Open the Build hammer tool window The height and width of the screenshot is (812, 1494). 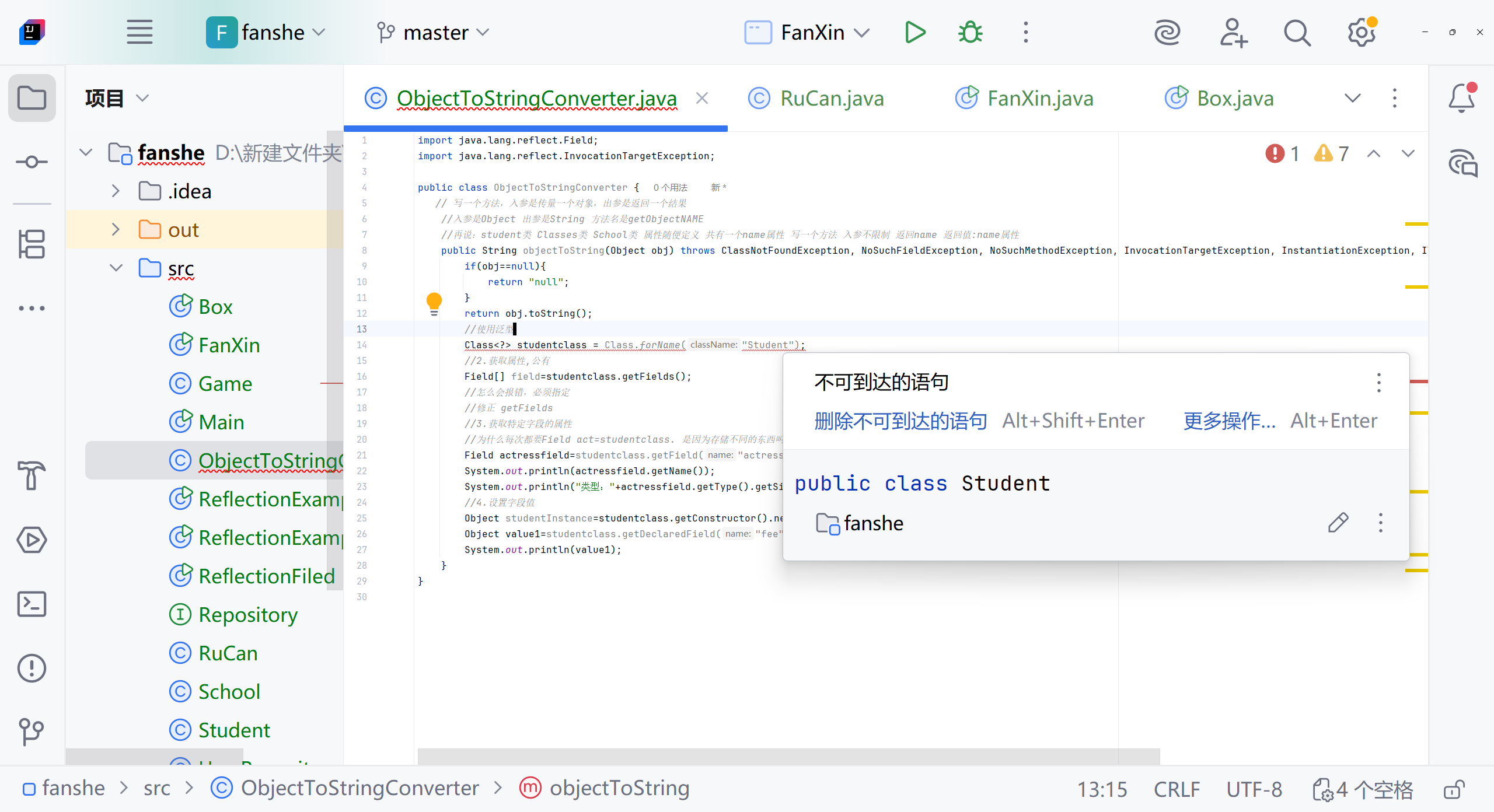pyautogui.click(x=32, y=475)
